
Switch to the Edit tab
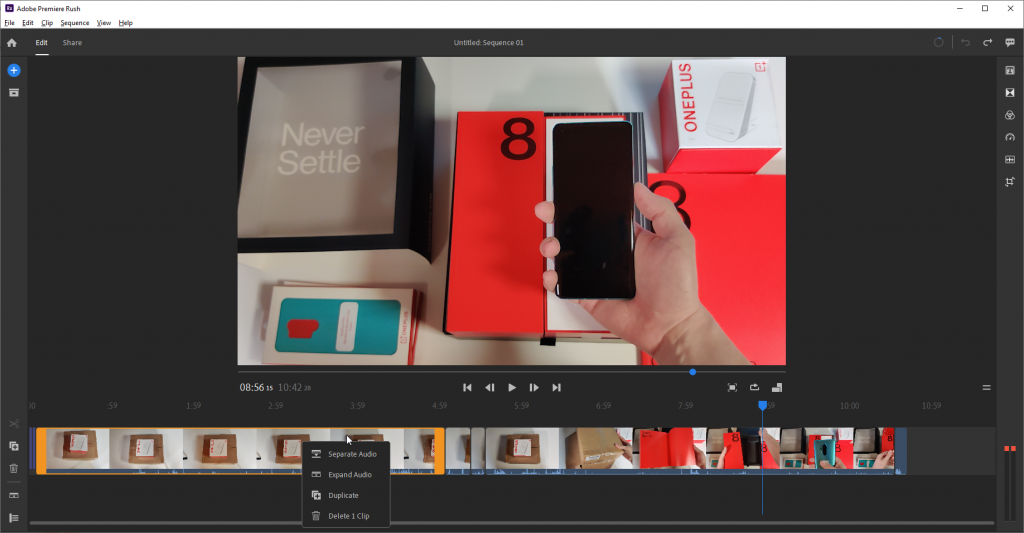[41, 42]
